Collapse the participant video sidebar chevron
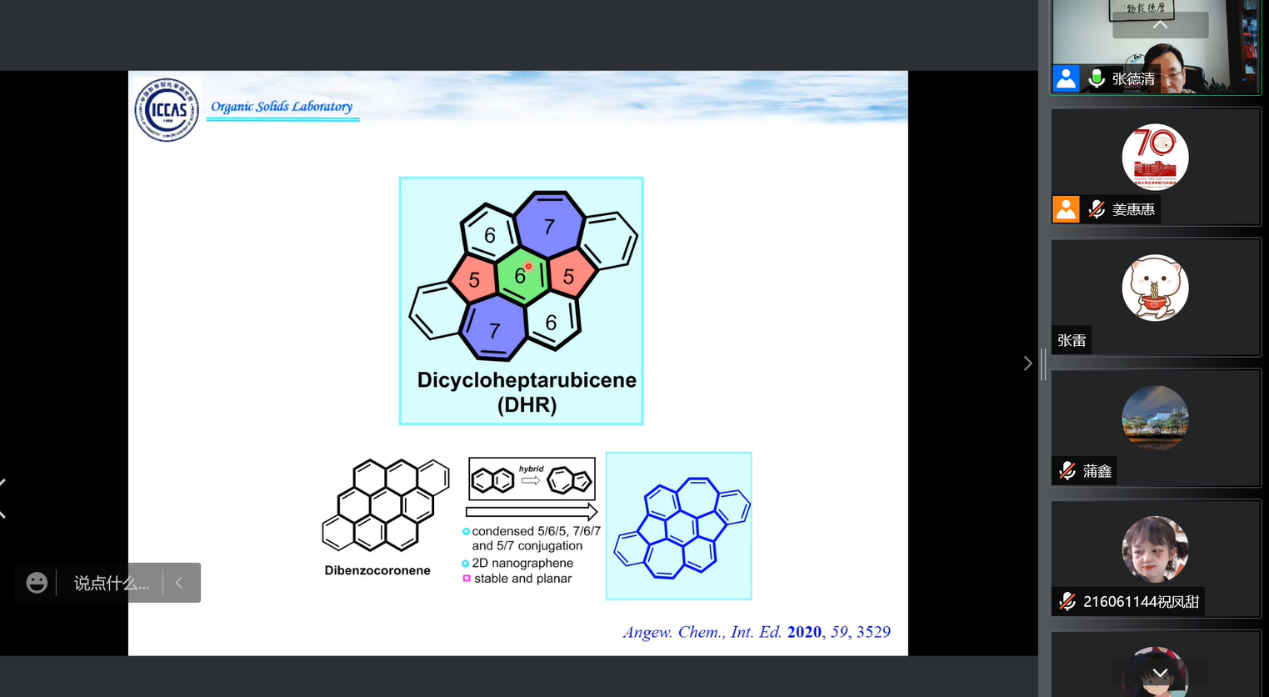Image resolution: width=1269 pixels, height=697 pixels. (x=1027, y=363)
